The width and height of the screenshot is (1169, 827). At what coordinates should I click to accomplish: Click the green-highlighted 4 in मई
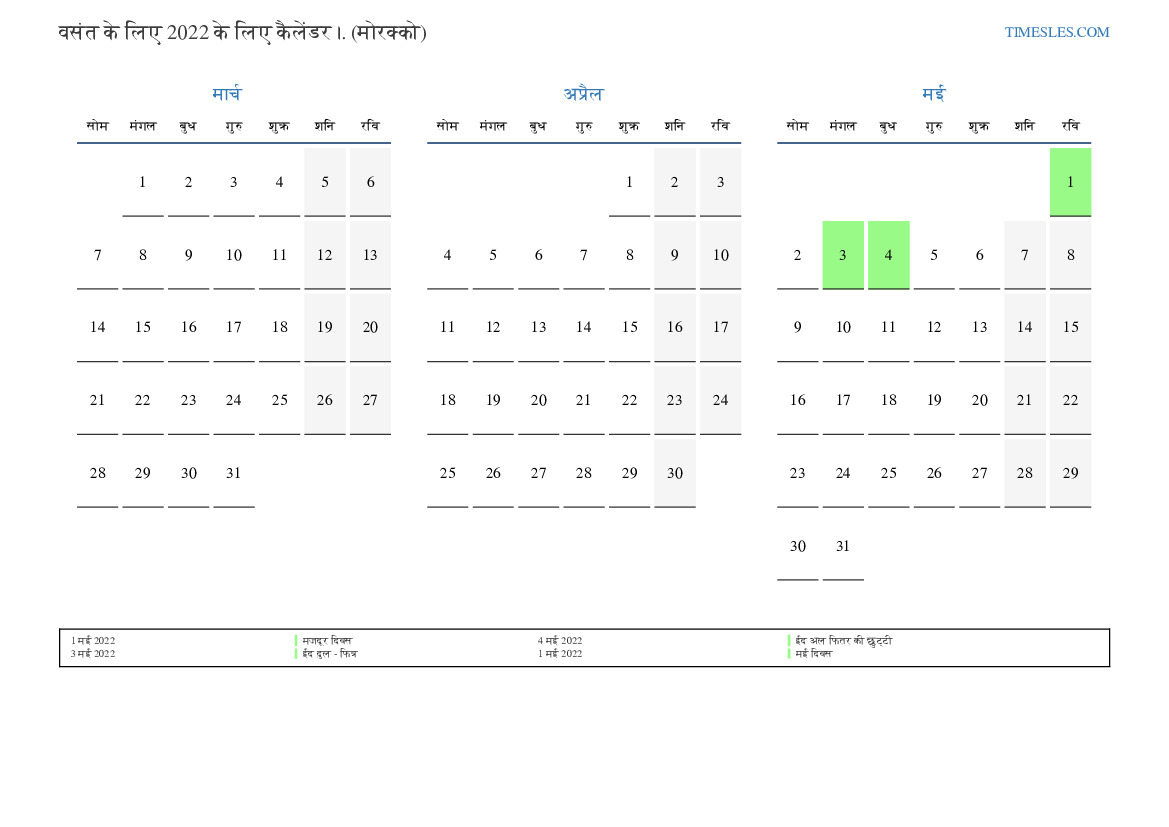tap(888, 255)
